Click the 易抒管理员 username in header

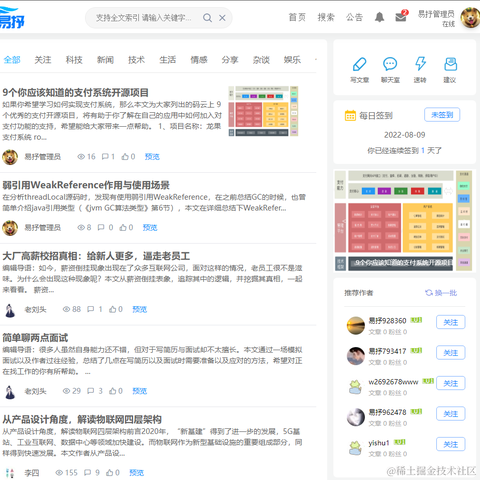pyautogui.click(x=436, y=14)
